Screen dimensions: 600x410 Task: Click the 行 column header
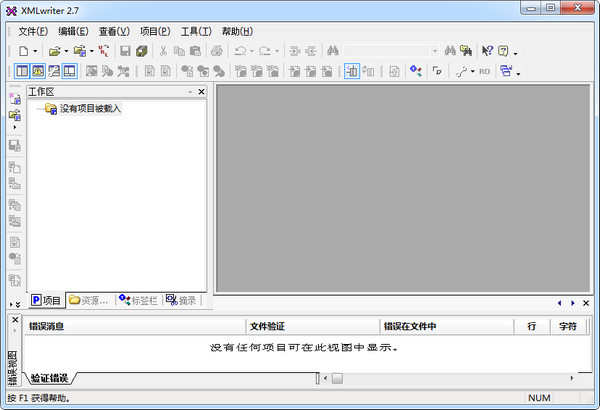tap(532, 326)
